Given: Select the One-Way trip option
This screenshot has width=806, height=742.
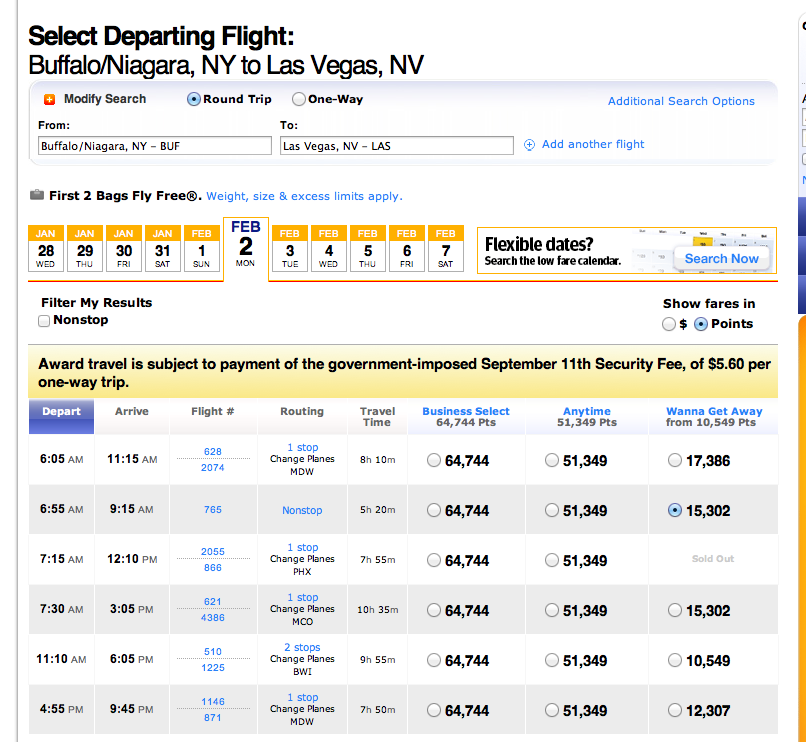Looking at the screenshot, I should pos(299,99).
